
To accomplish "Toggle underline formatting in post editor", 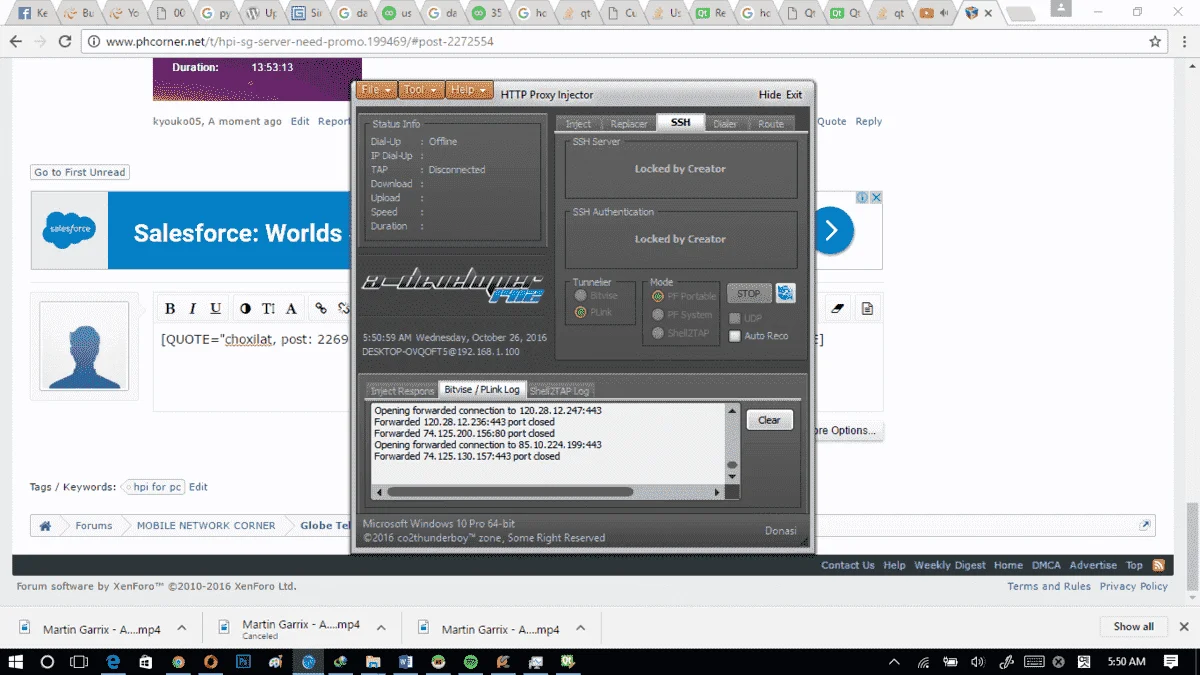I will point(216,309).
